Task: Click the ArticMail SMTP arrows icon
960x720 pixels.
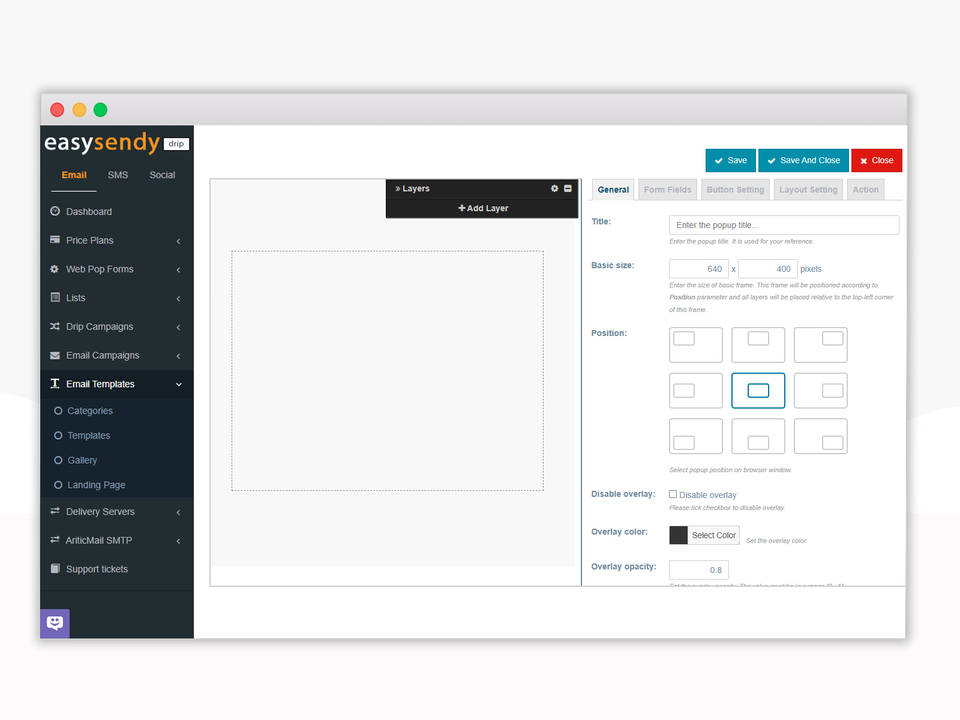Action: point(55,540)
